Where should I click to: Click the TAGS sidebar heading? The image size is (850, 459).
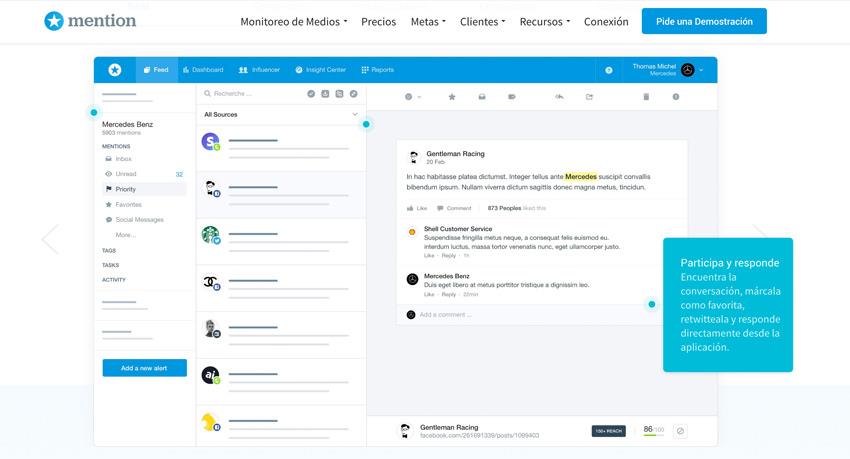click(x=109, y=251)
